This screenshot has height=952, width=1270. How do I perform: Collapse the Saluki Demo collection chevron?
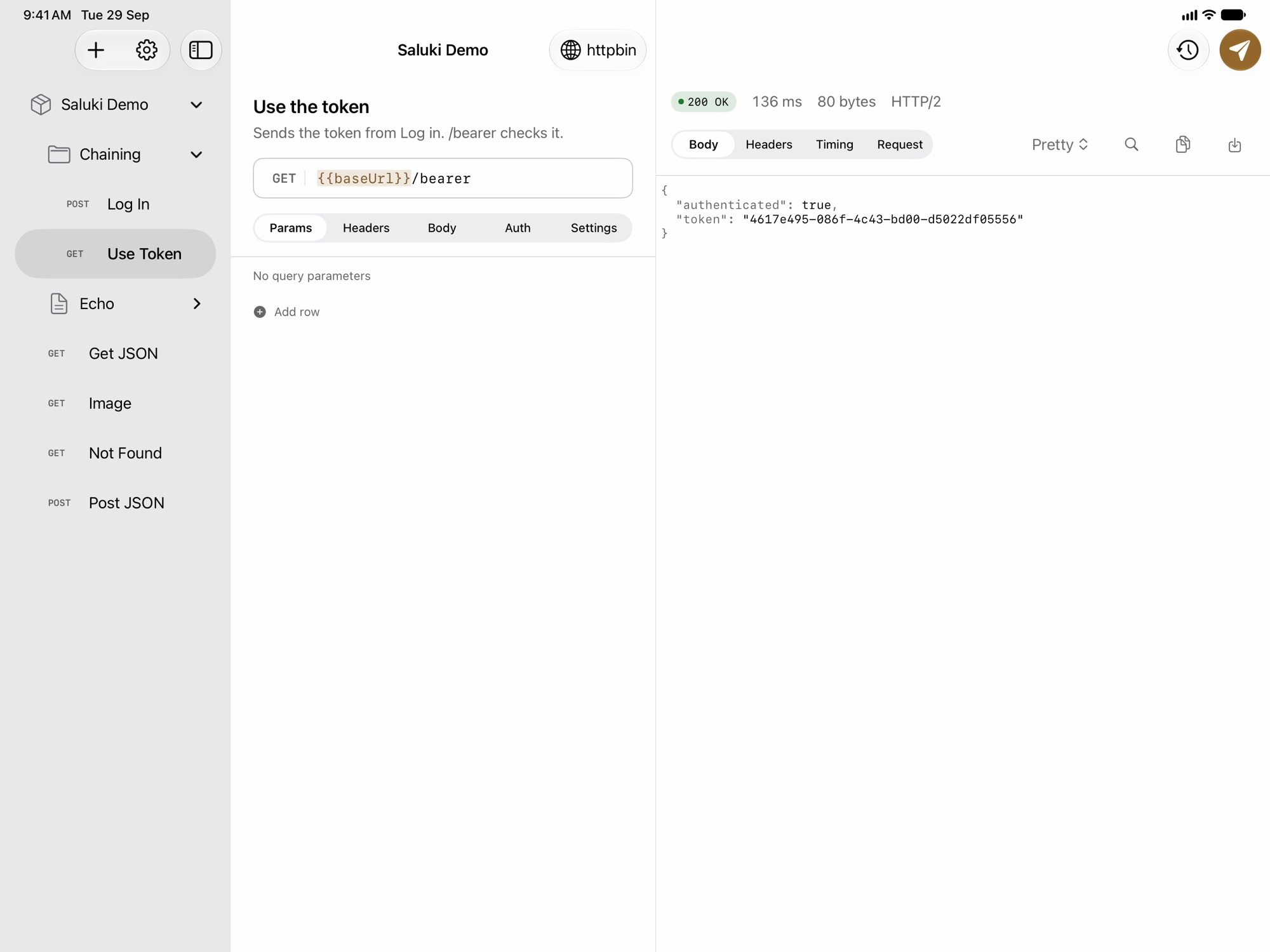tap(196, 105)
